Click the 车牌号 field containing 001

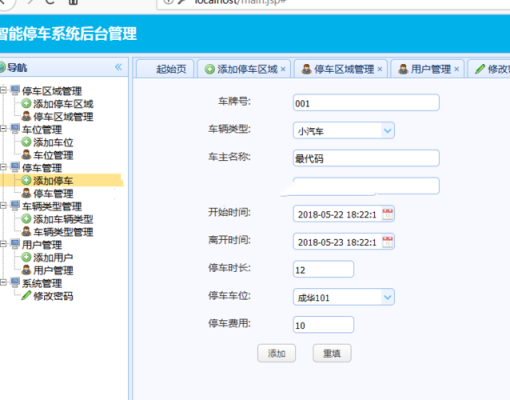(x=366, y=103)
